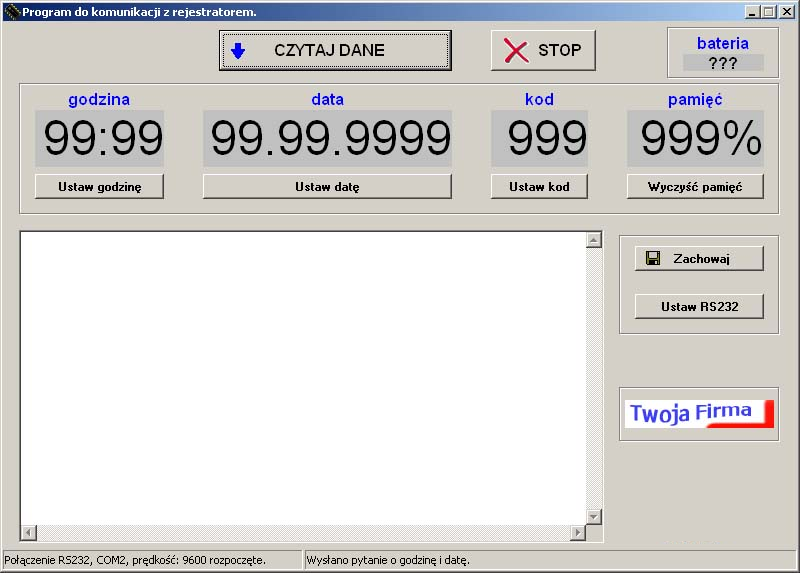Save data with the Zachowaj button
The width and height of the screenshot is (800, 573).
pos(699,259)
